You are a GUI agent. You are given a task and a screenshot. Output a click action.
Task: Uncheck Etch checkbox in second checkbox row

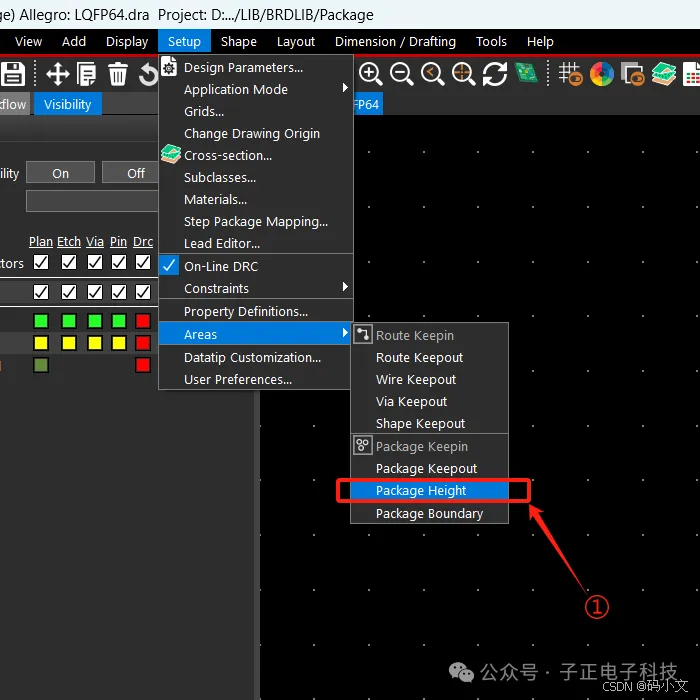tap(69, 292)
